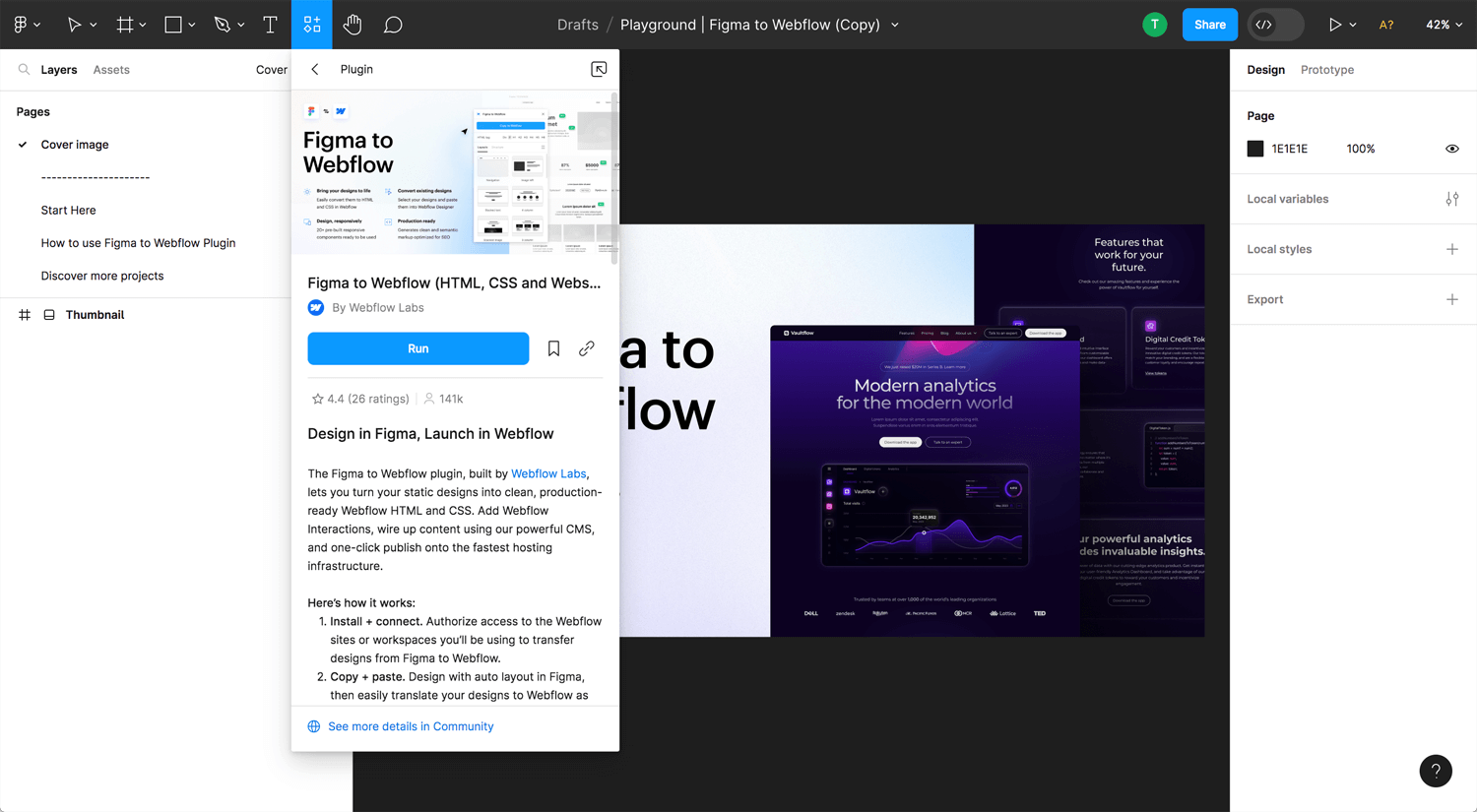The height and width of the screenshot is (812, 1477).
Task: Click the Resources tool
Action: pos(312,25)
